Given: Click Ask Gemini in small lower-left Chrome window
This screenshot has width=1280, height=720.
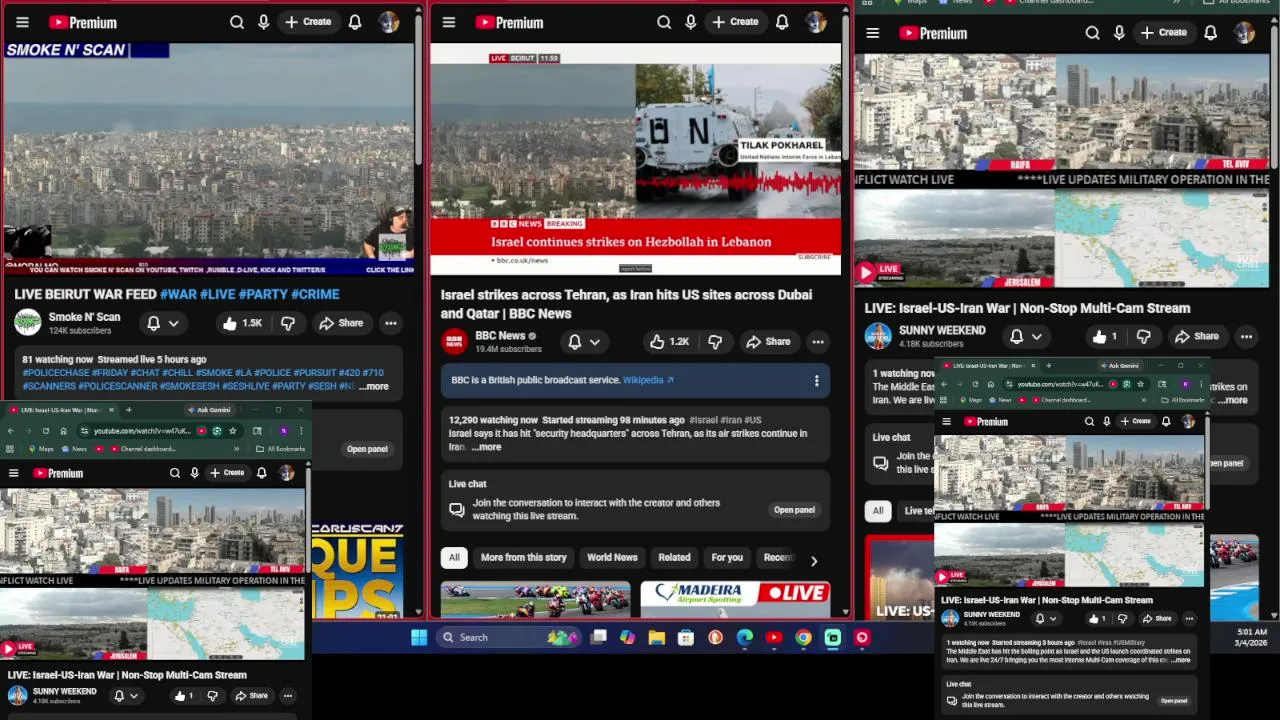Looking at the screenshot, I should coord(208,410).
